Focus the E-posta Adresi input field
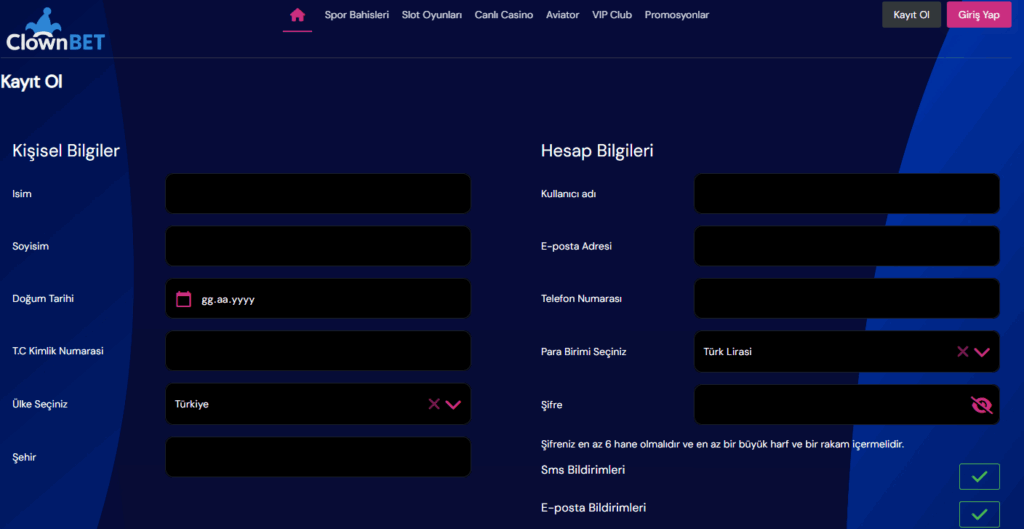 846,246
